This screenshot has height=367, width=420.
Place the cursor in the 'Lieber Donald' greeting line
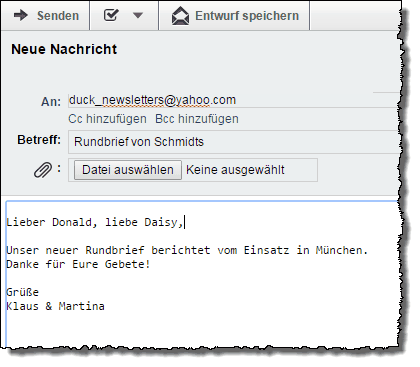(95, 222)
